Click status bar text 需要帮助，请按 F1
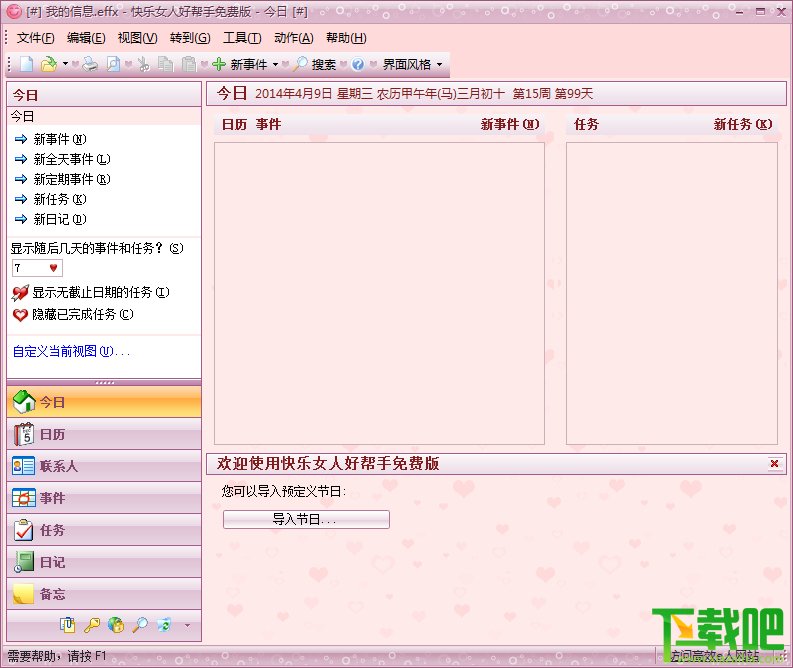Screen dimensions: 793x668 point(57,656)
